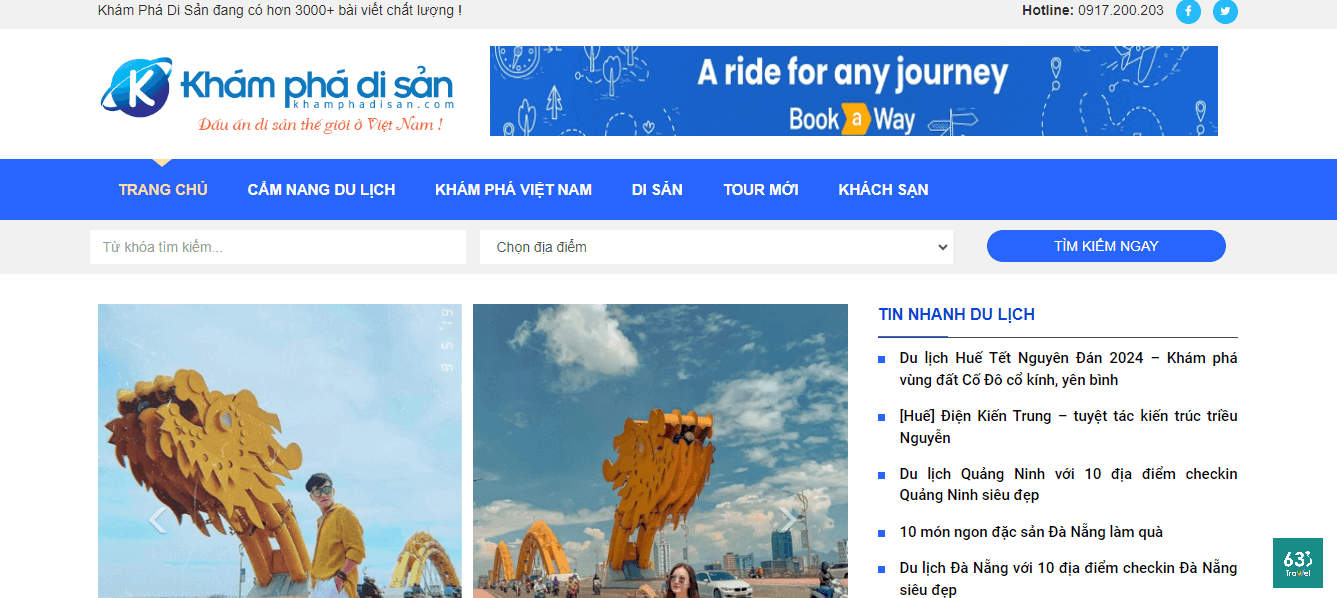This screenshot has width=1337, height=598.
Task: Open the Cẩm Nang Du Lịch menu
Action: [x=321, y=190]
